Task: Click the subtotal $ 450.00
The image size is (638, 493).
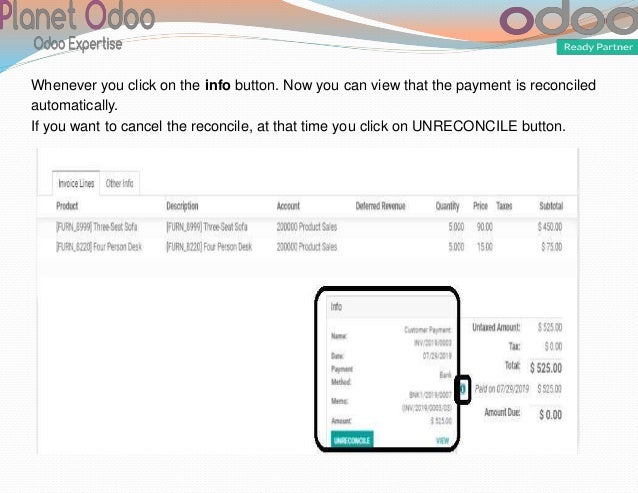Action: tap(550, 227)
